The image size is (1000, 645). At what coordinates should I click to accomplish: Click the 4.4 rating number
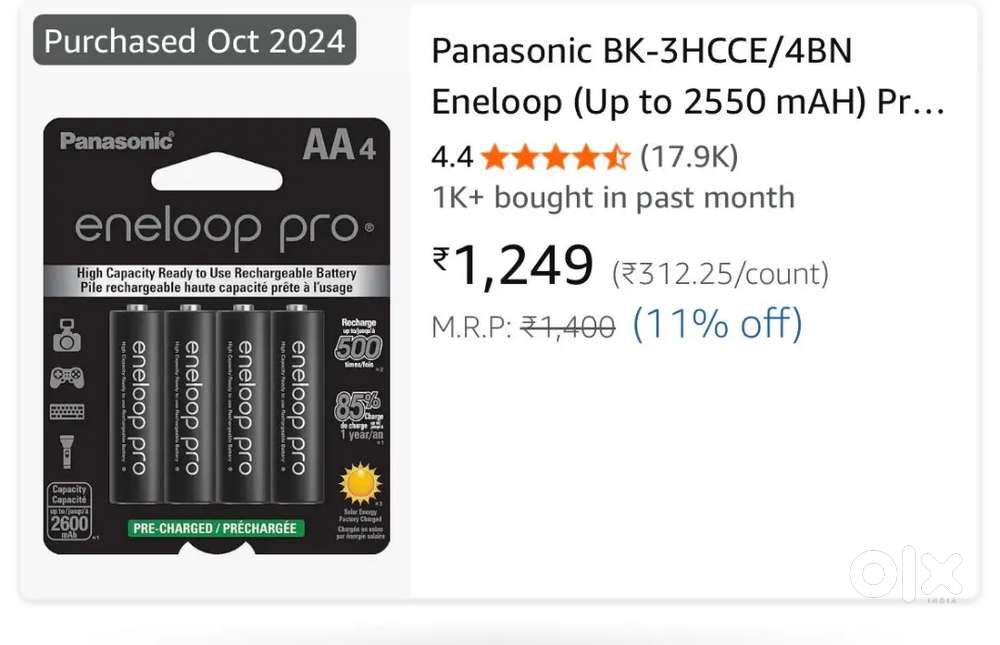(451, 157)
